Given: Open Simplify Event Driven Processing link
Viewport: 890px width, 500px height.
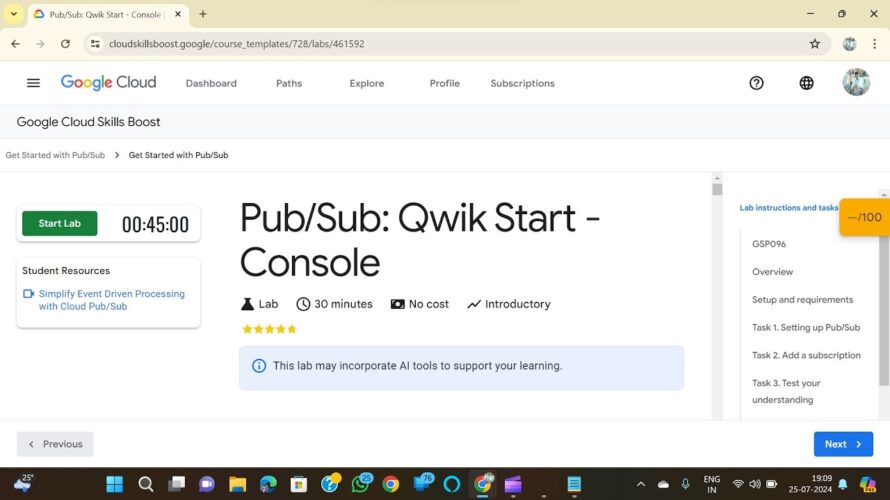Looking at the screenshot, I should [x=111, y=300].
